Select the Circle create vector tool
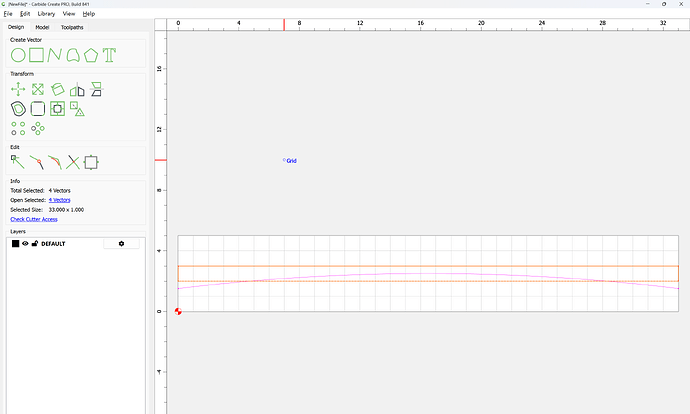The width and height of the screenshot is (690, 414). pos(18,55)
